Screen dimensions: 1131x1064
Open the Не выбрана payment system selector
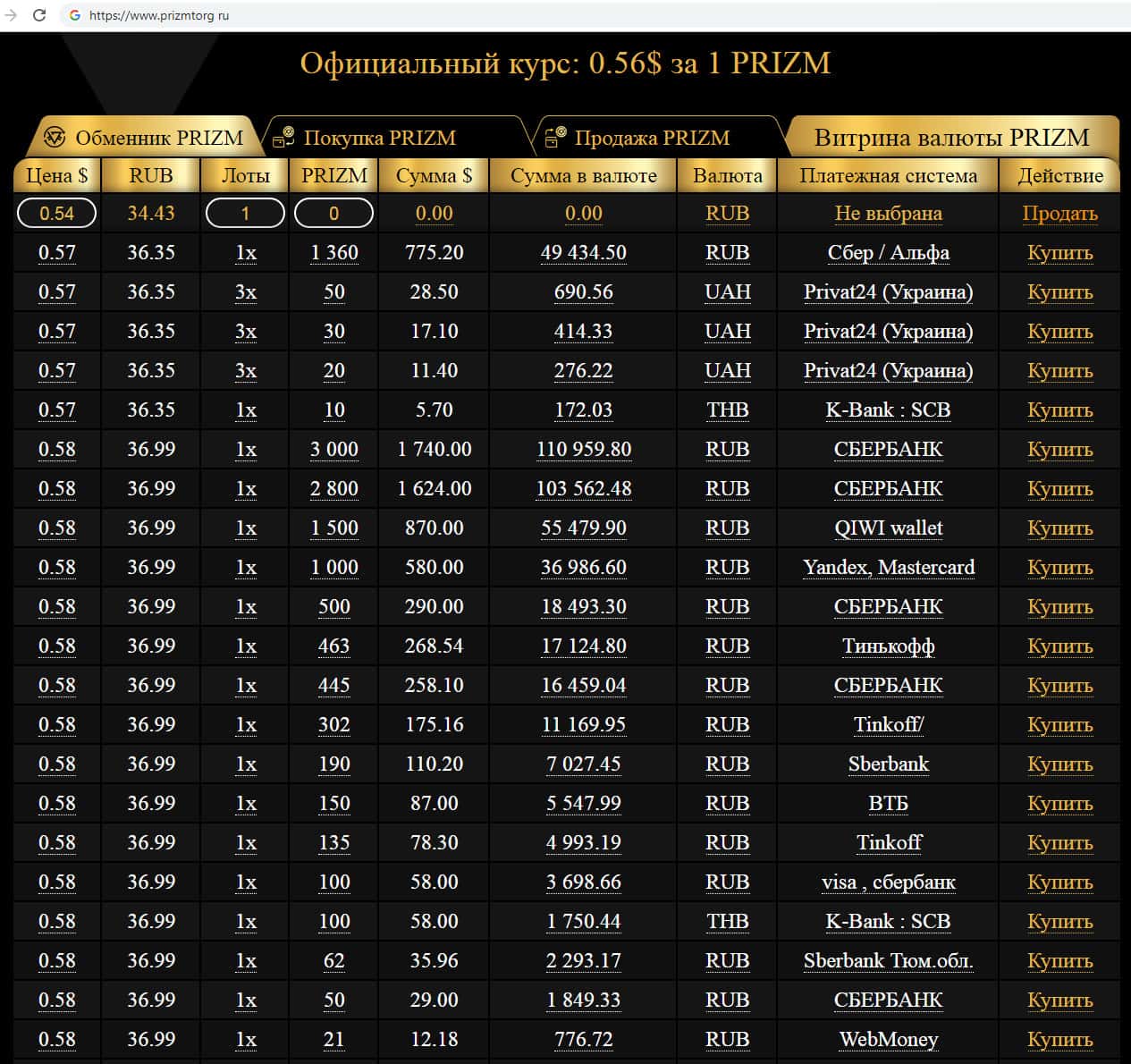pos(888,214)
